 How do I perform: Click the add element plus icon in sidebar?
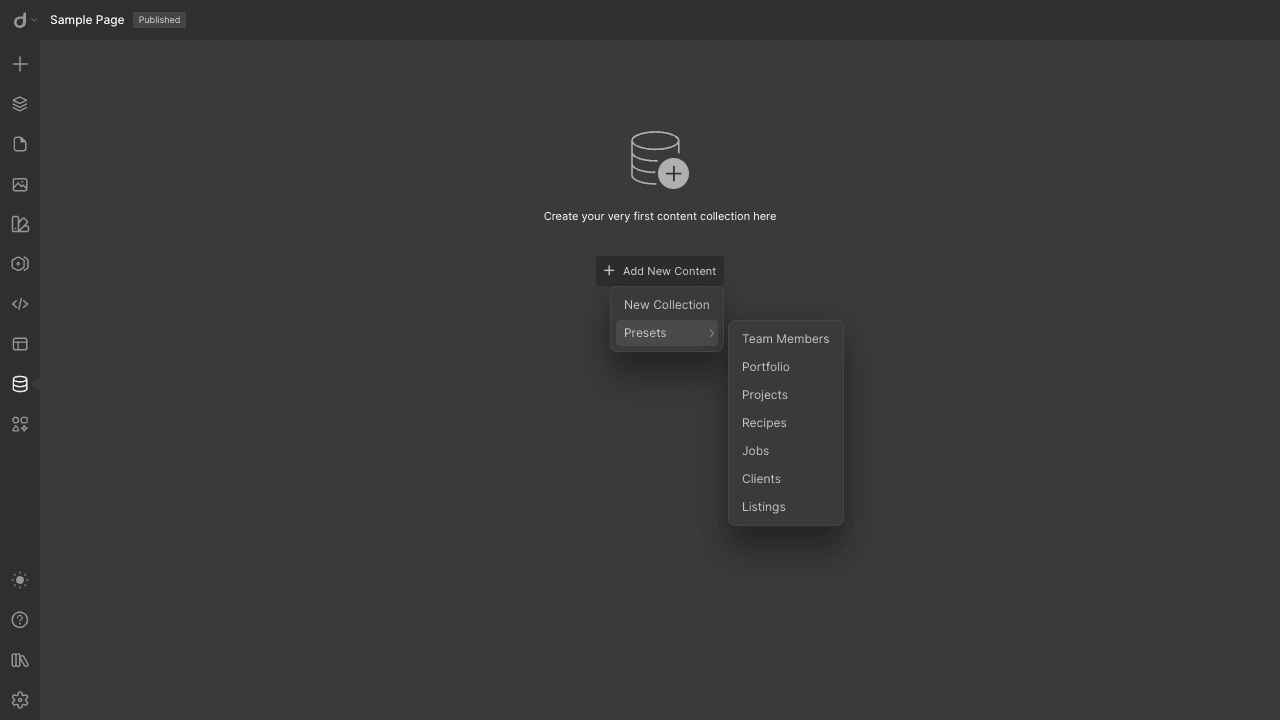[x=20, y=64]
